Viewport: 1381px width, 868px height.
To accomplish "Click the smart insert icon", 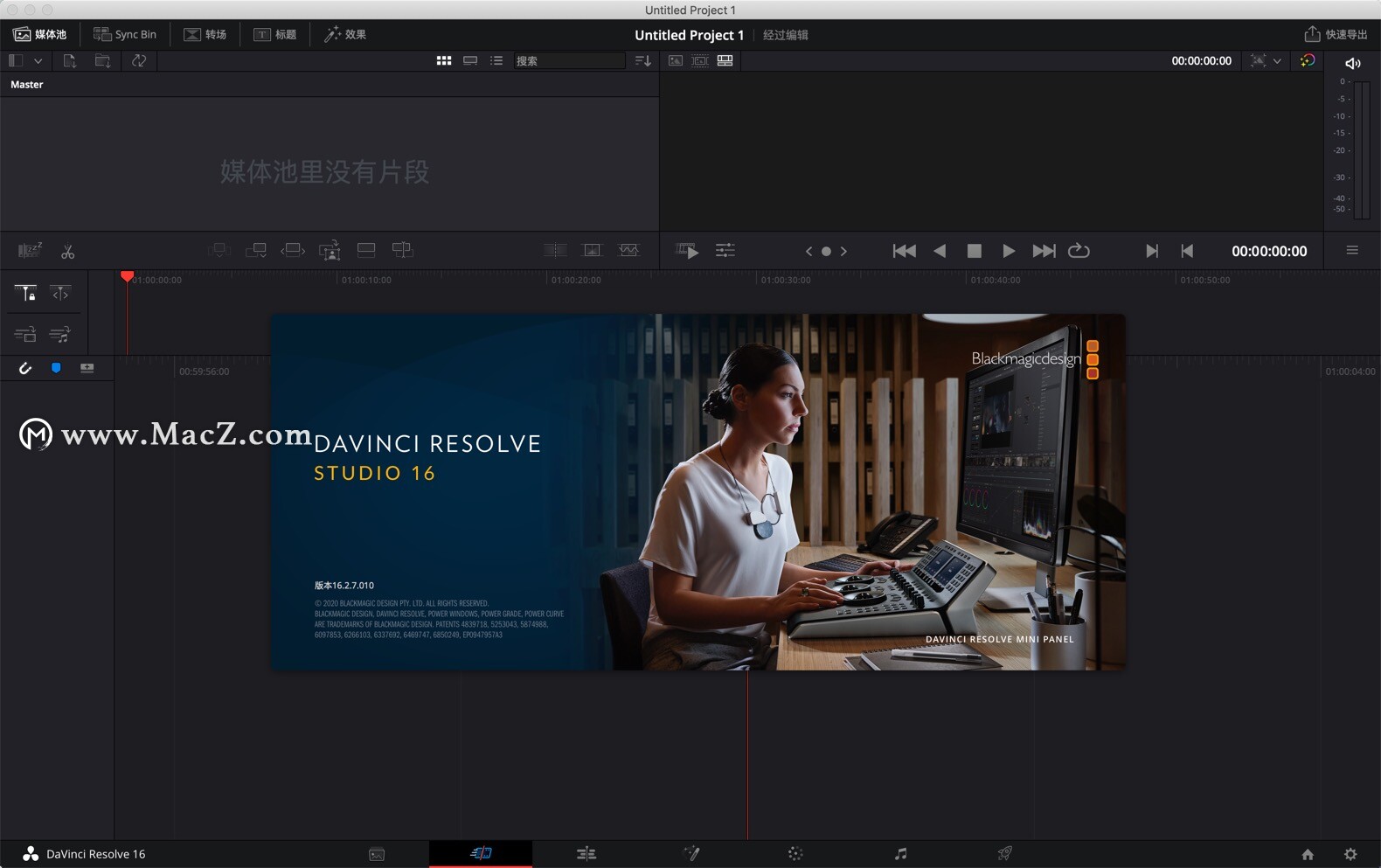I will coord(219,250).
